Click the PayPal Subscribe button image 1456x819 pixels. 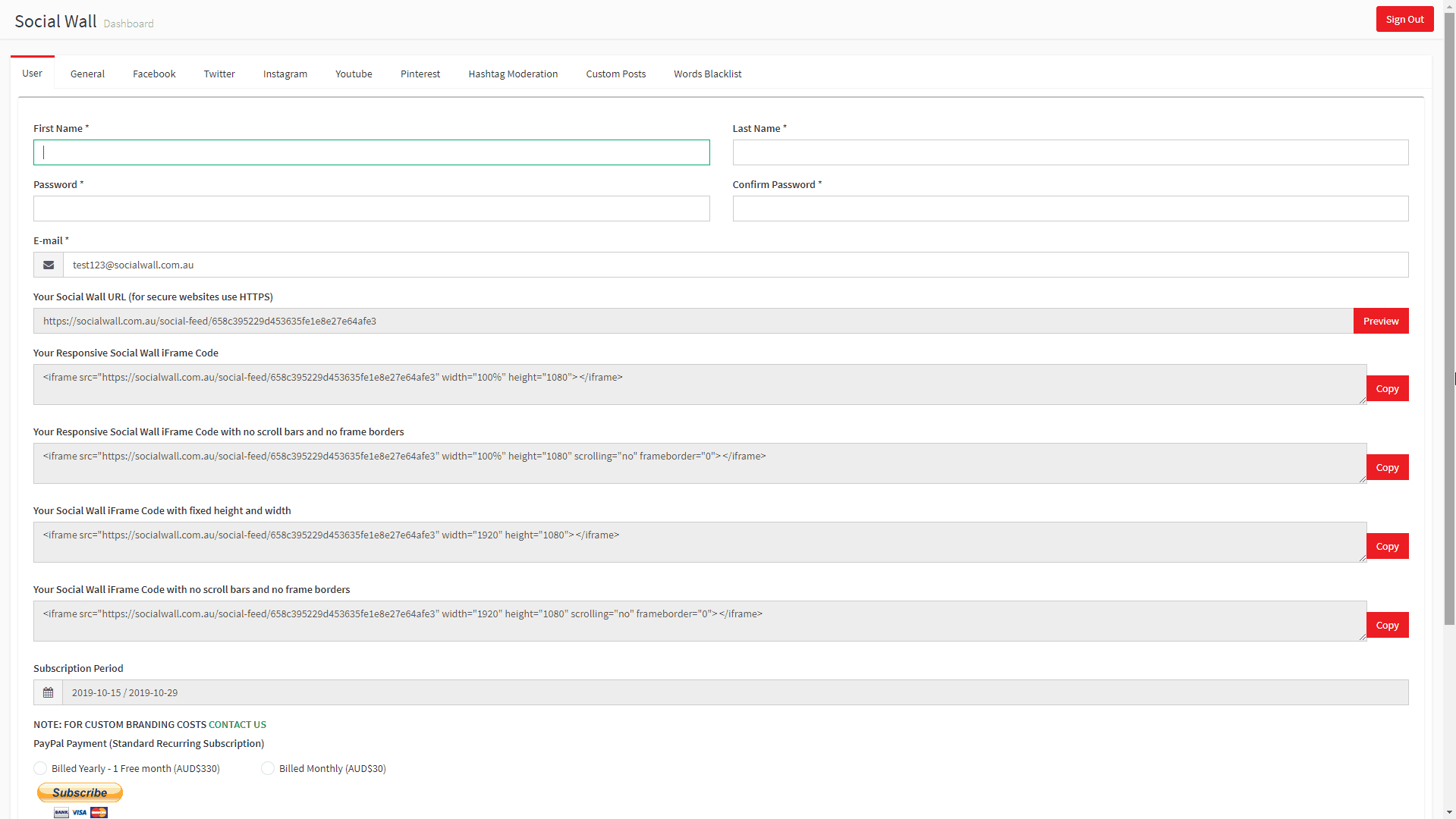point(80,792)
